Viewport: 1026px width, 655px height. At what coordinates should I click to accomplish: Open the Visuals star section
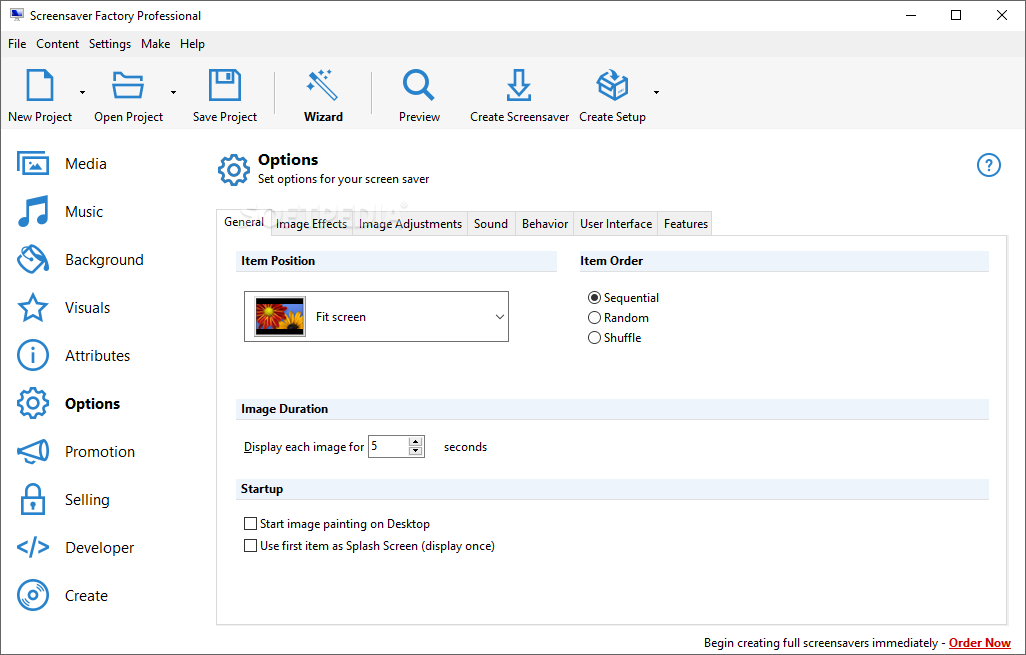tap(63, 308)
